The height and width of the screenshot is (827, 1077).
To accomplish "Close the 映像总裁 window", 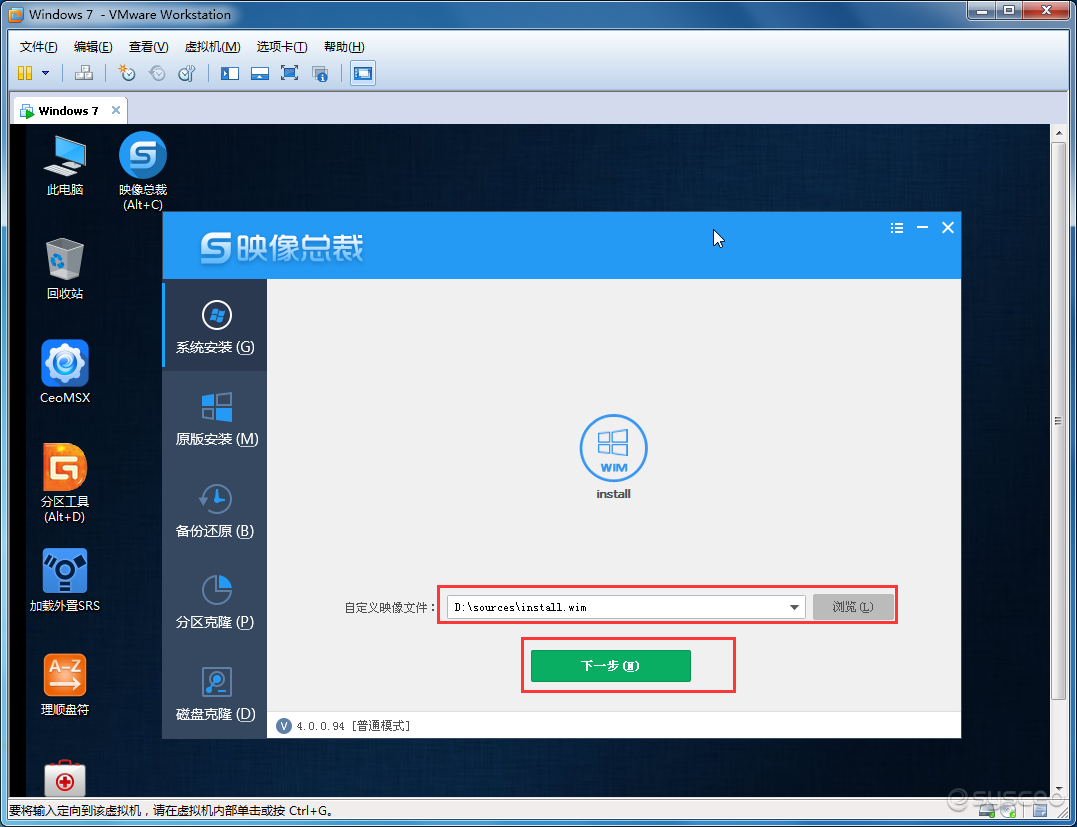I will point(948,227).
